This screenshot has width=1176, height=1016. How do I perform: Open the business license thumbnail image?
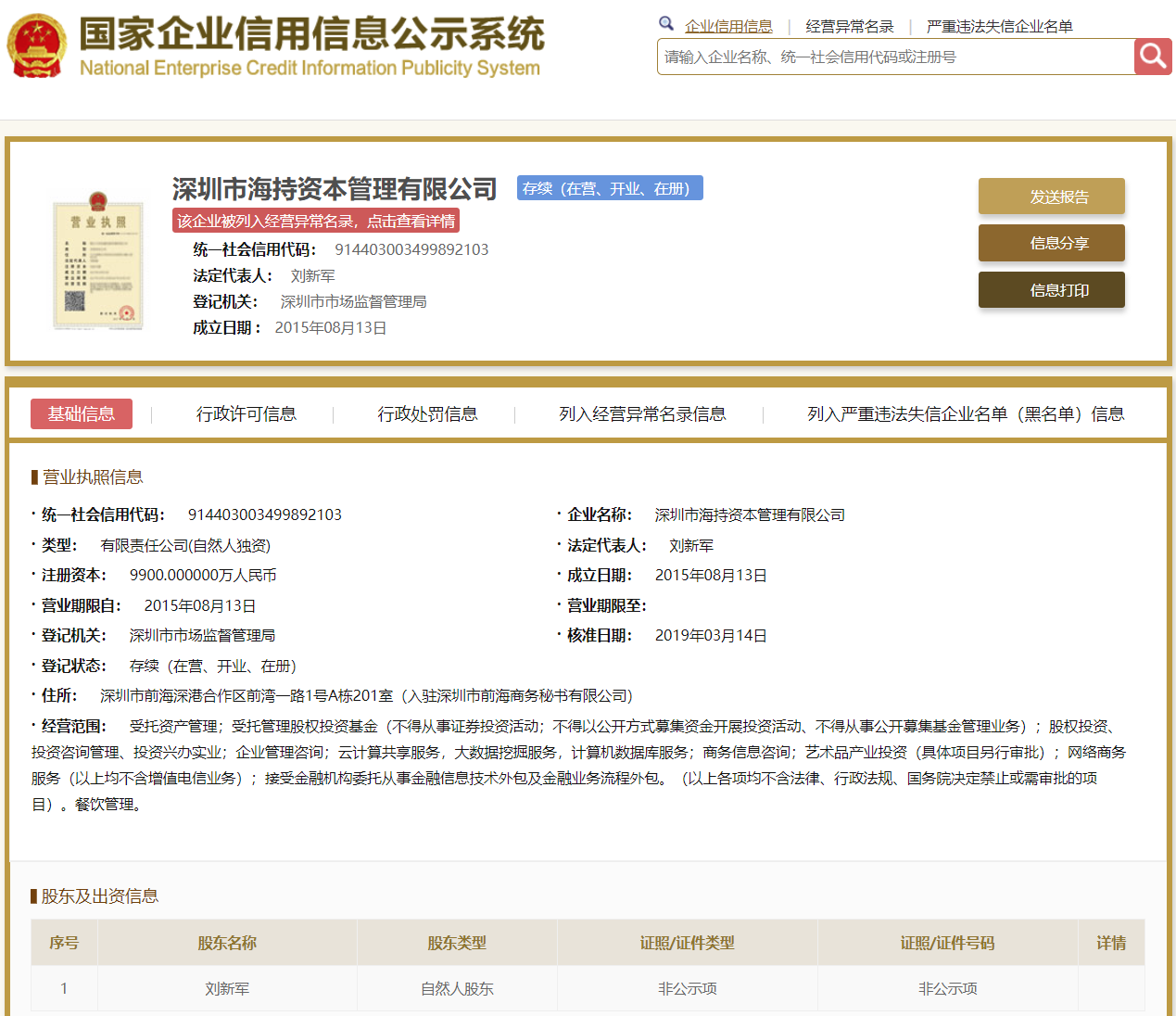point(98,260)
